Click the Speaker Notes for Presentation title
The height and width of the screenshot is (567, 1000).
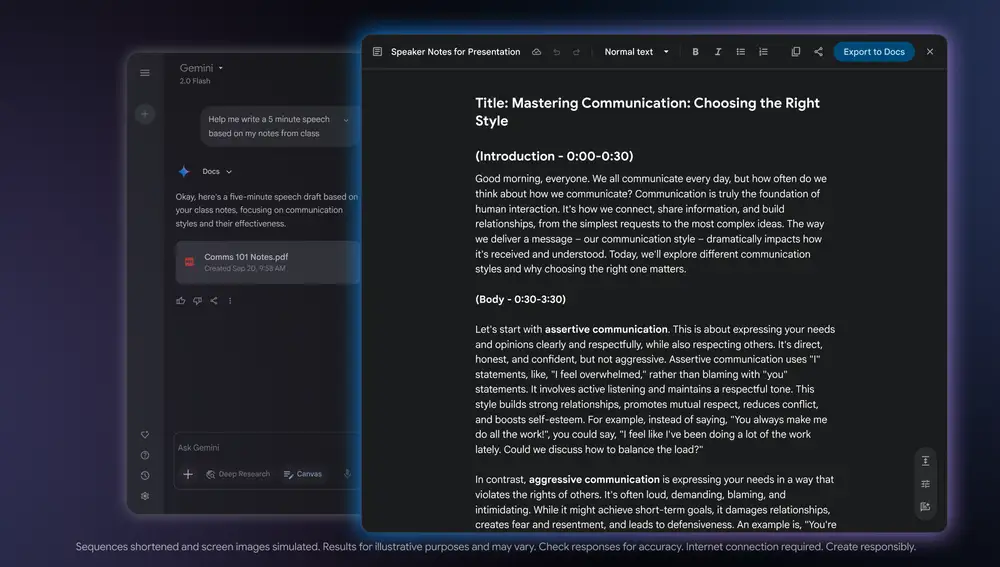(x=455, y=52)
